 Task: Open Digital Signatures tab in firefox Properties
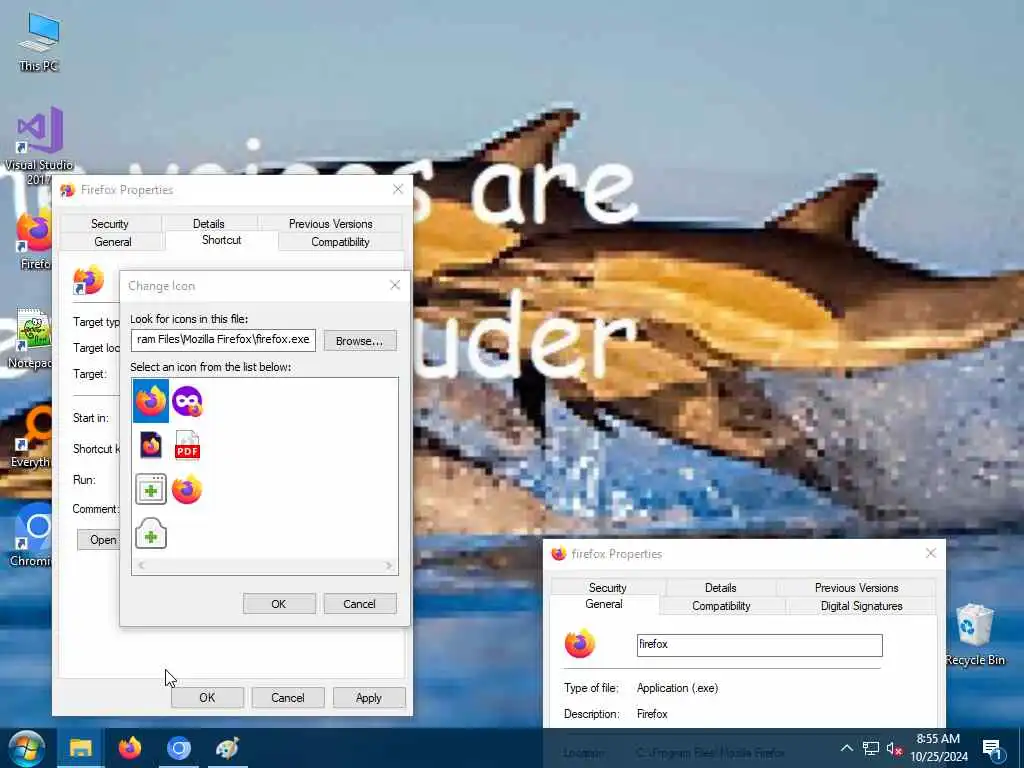pos(861,606)
